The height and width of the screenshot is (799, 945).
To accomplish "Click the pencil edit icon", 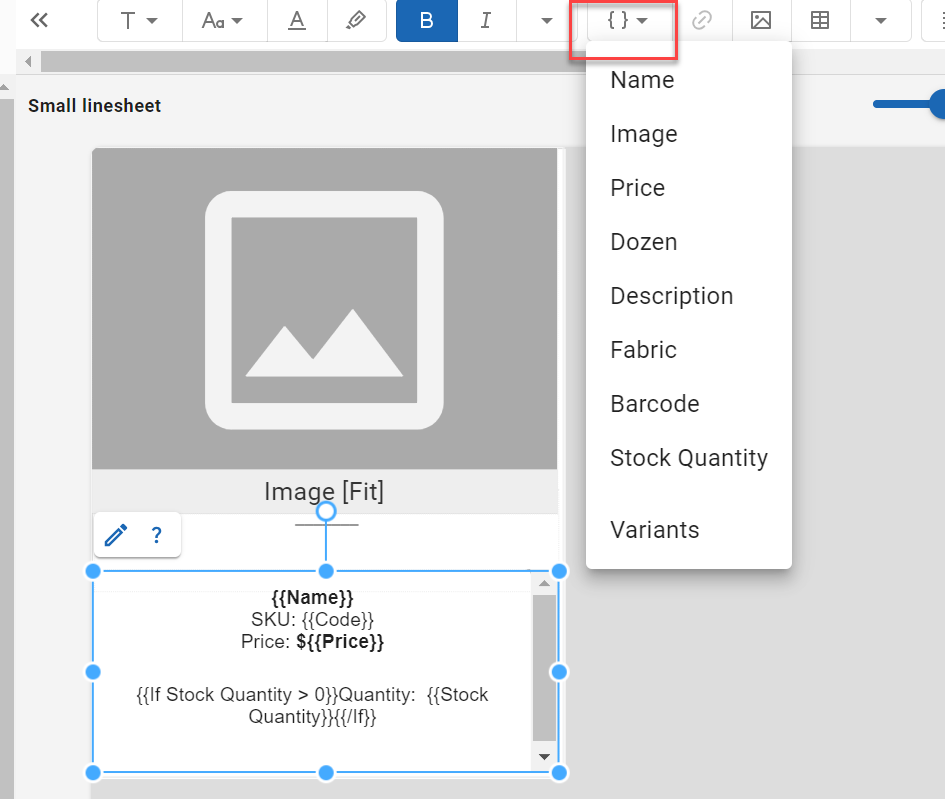I will [116, 534].
